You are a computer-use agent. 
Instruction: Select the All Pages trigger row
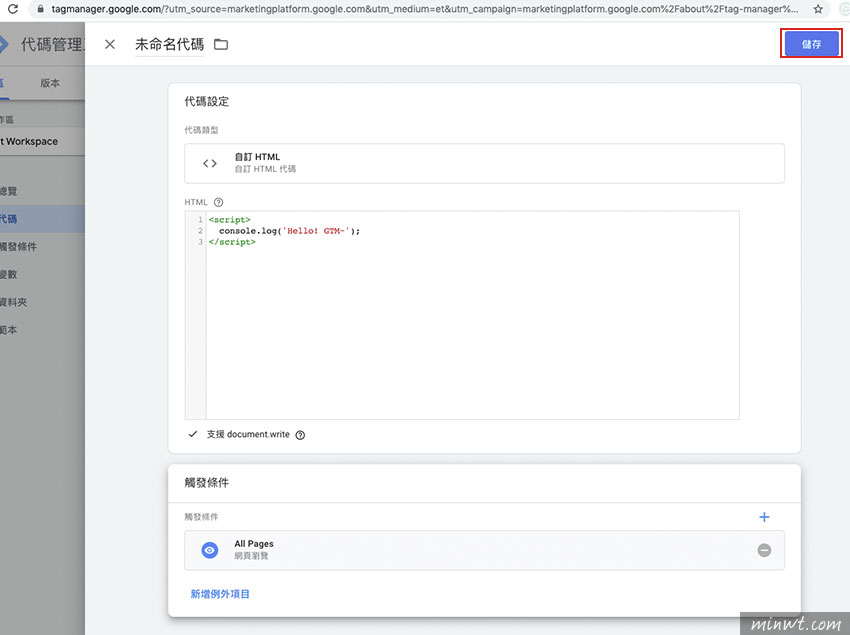[x=484, y=550]
